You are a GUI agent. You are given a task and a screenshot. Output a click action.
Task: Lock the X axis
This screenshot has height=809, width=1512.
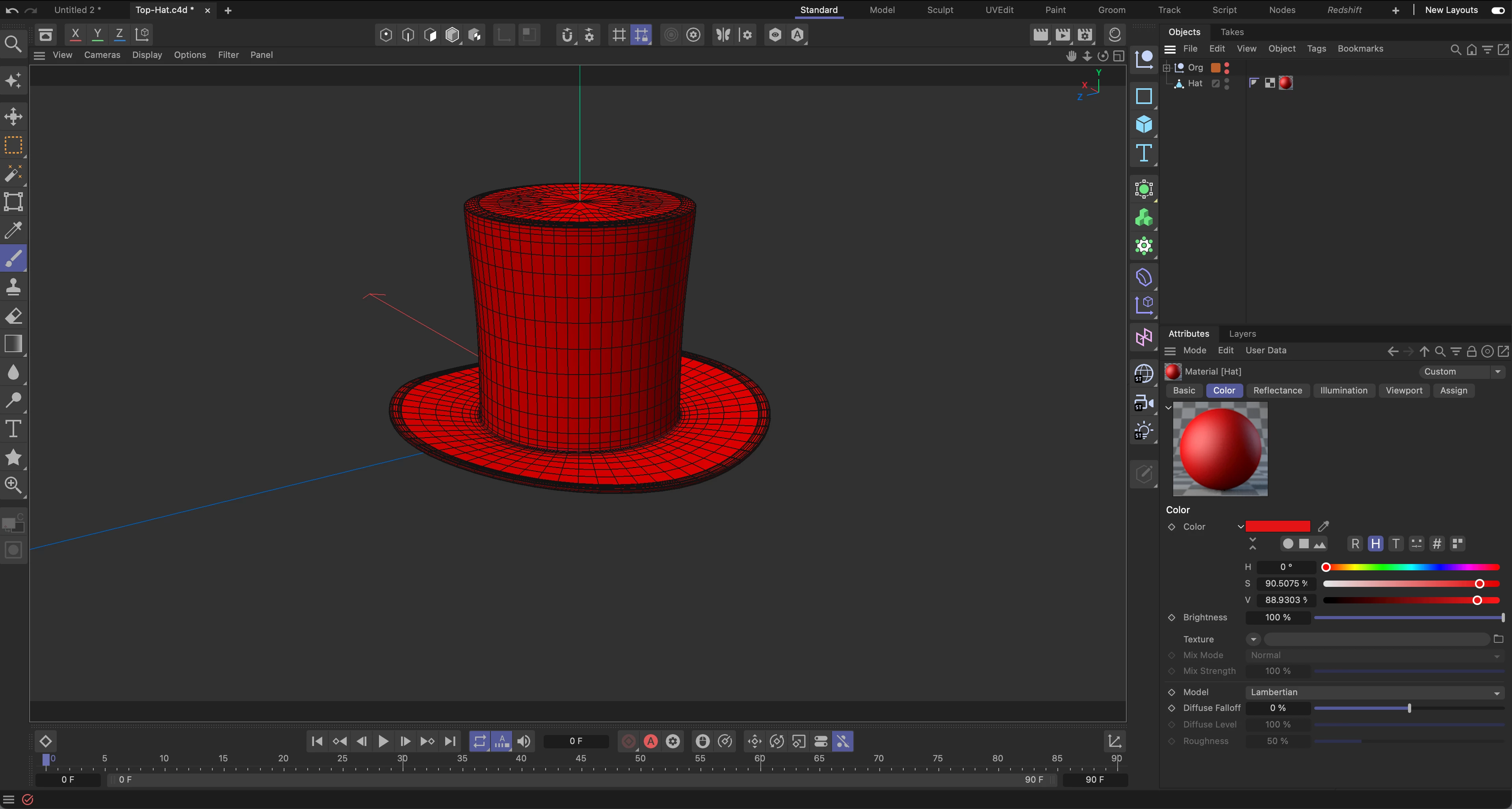(x=75, y=34)
